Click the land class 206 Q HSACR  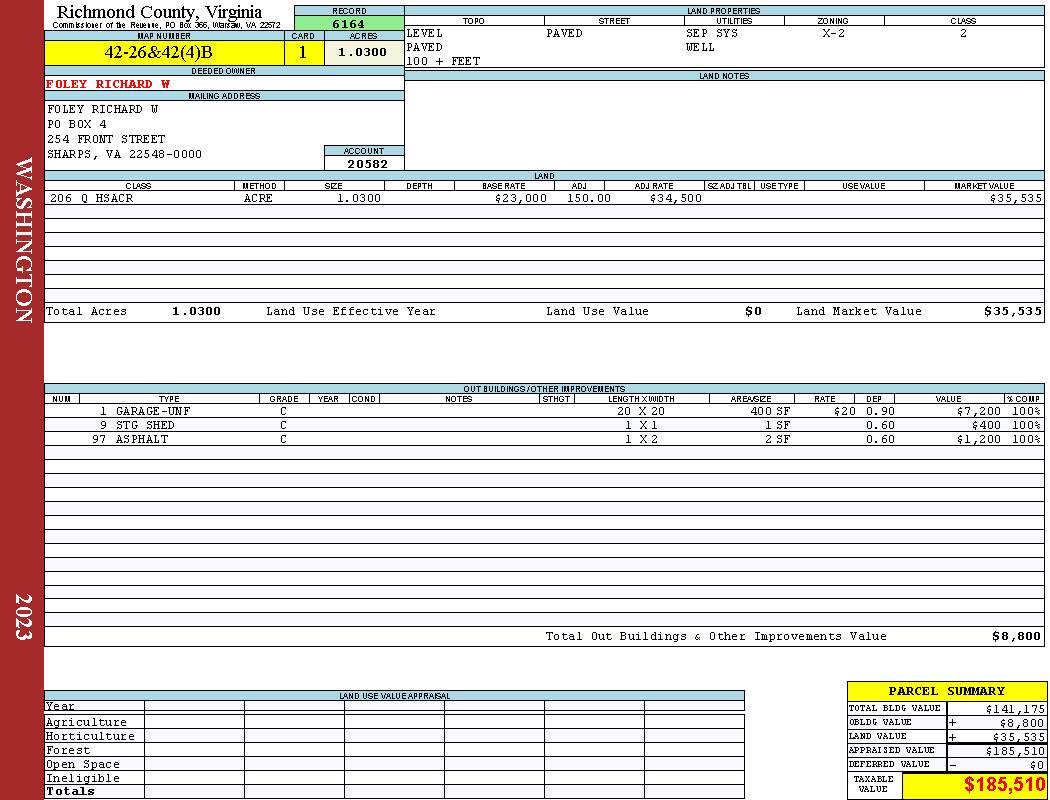(92, 198)
